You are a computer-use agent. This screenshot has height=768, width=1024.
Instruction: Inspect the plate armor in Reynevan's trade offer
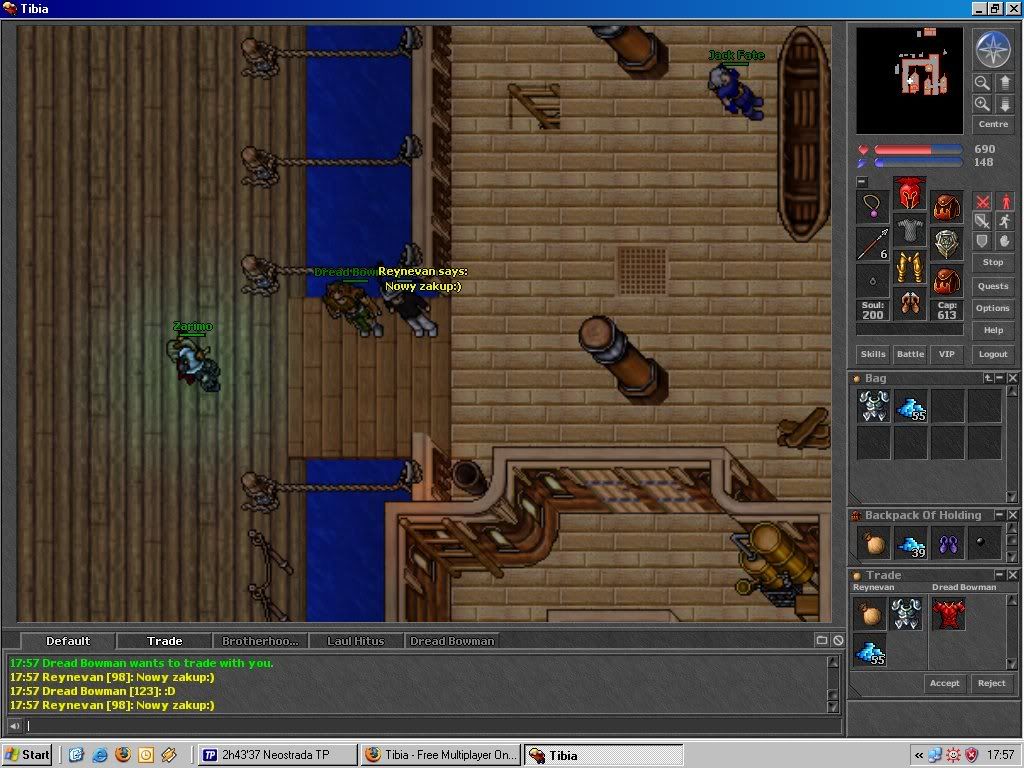[x=906, y=613]
